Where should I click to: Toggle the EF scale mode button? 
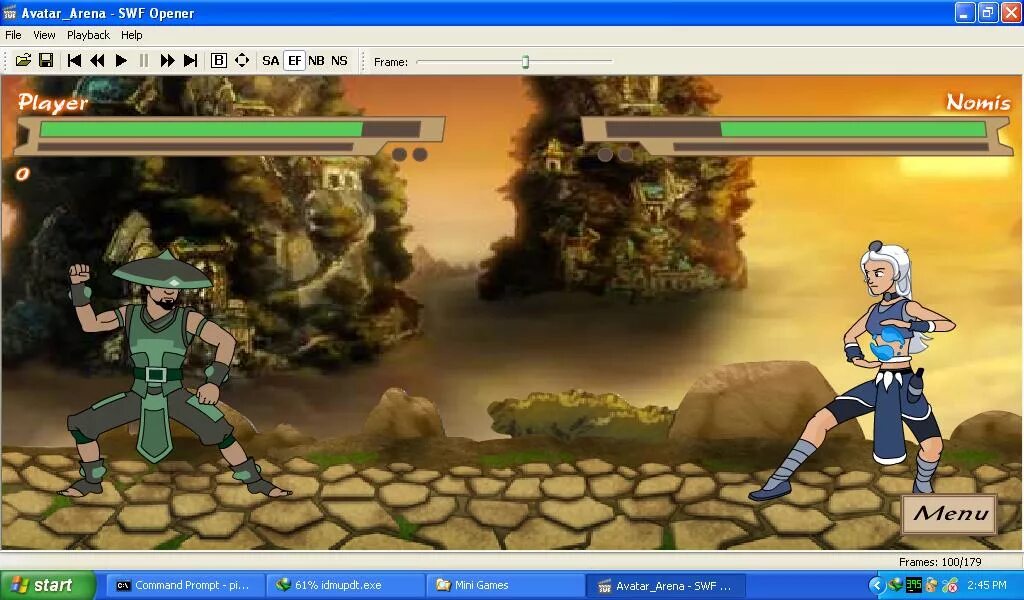tap(295, 61)
